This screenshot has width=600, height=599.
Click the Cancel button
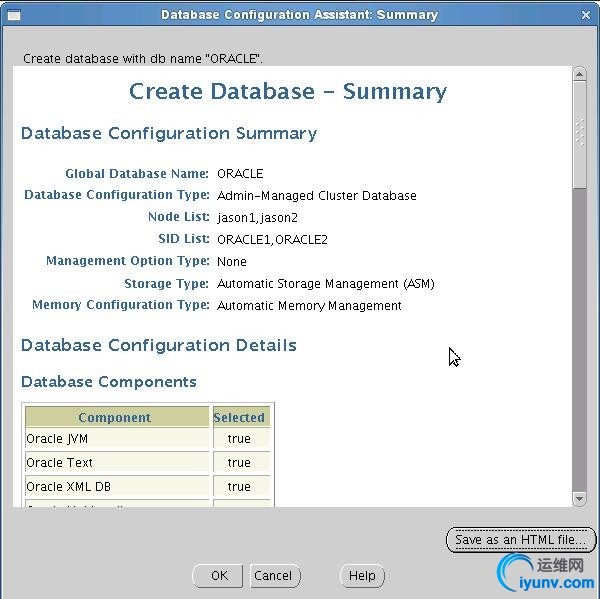tap(275, 575)
